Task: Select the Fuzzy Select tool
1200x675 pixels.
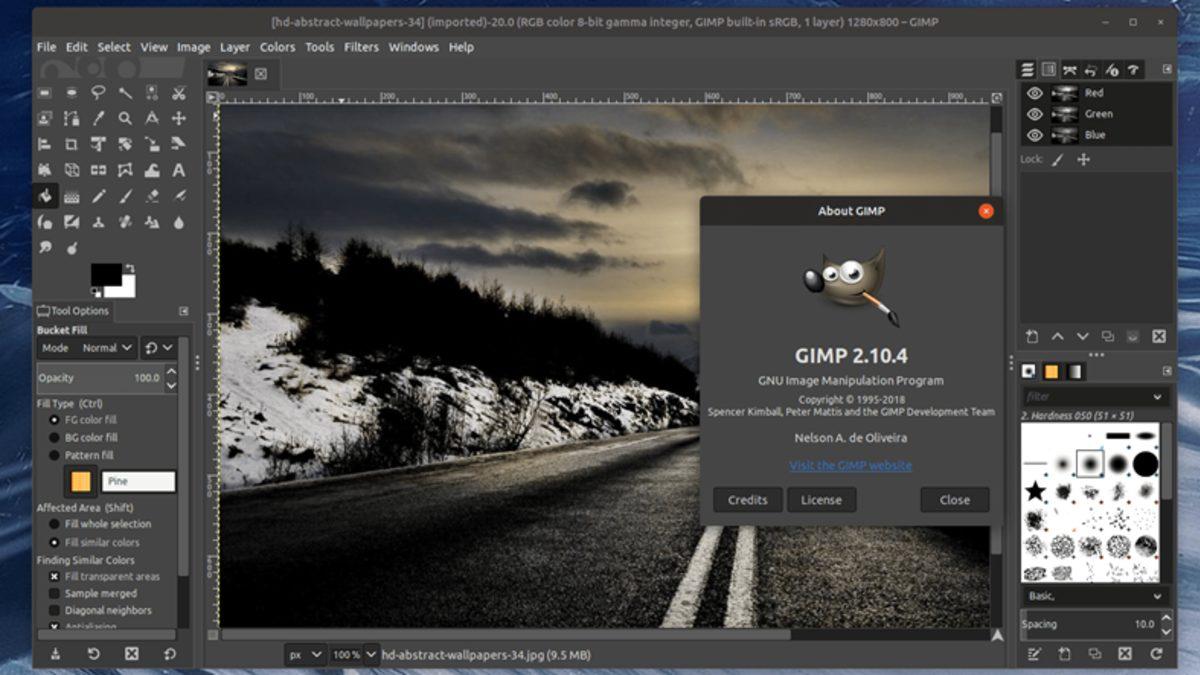Action: [x=127, y=93]
